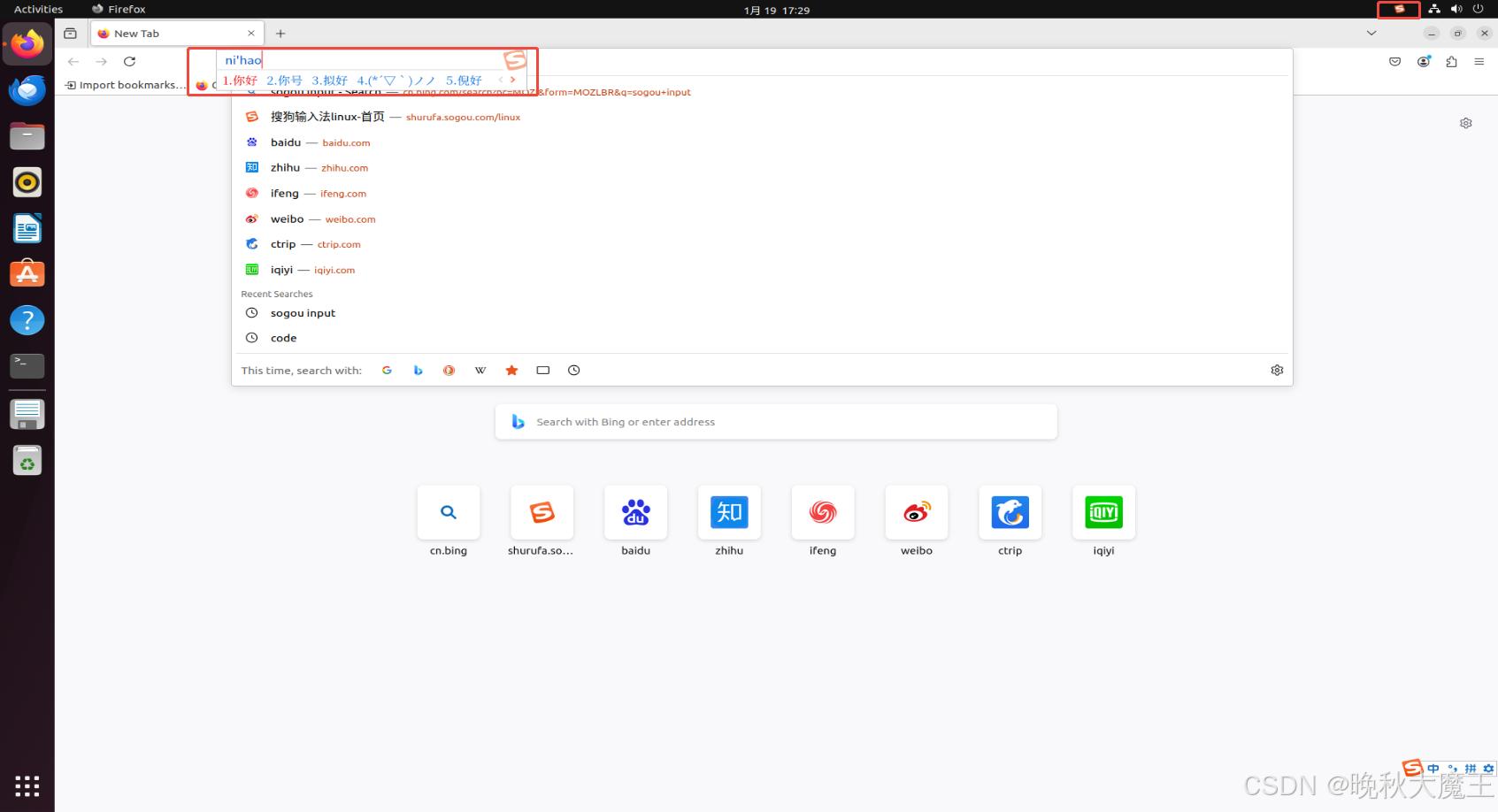
Task: Select recent search 'sogou input'
Action: (x=762, y=313)
